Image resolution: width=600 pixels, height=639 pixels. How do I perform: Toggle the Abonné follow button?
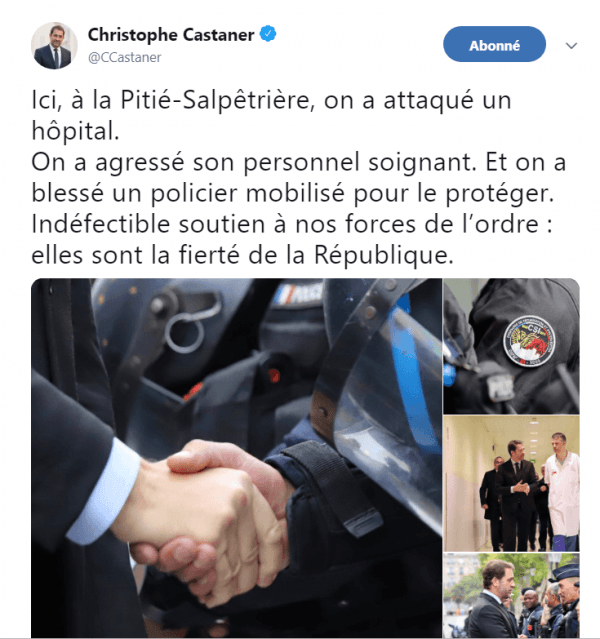coord(494,44)
